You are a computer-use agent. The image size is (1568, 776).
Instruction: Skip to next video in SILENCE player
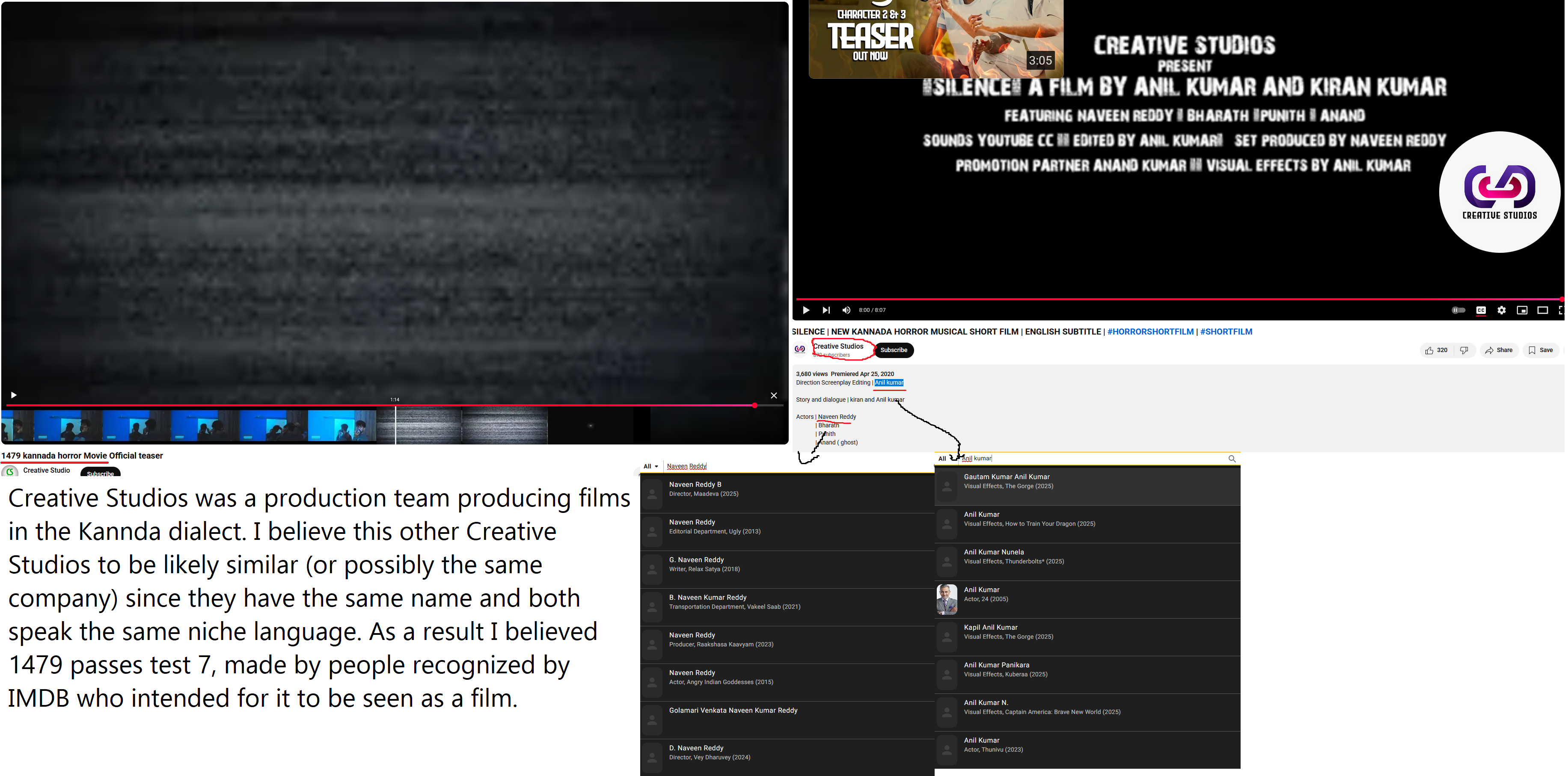(x=826, y=311)
